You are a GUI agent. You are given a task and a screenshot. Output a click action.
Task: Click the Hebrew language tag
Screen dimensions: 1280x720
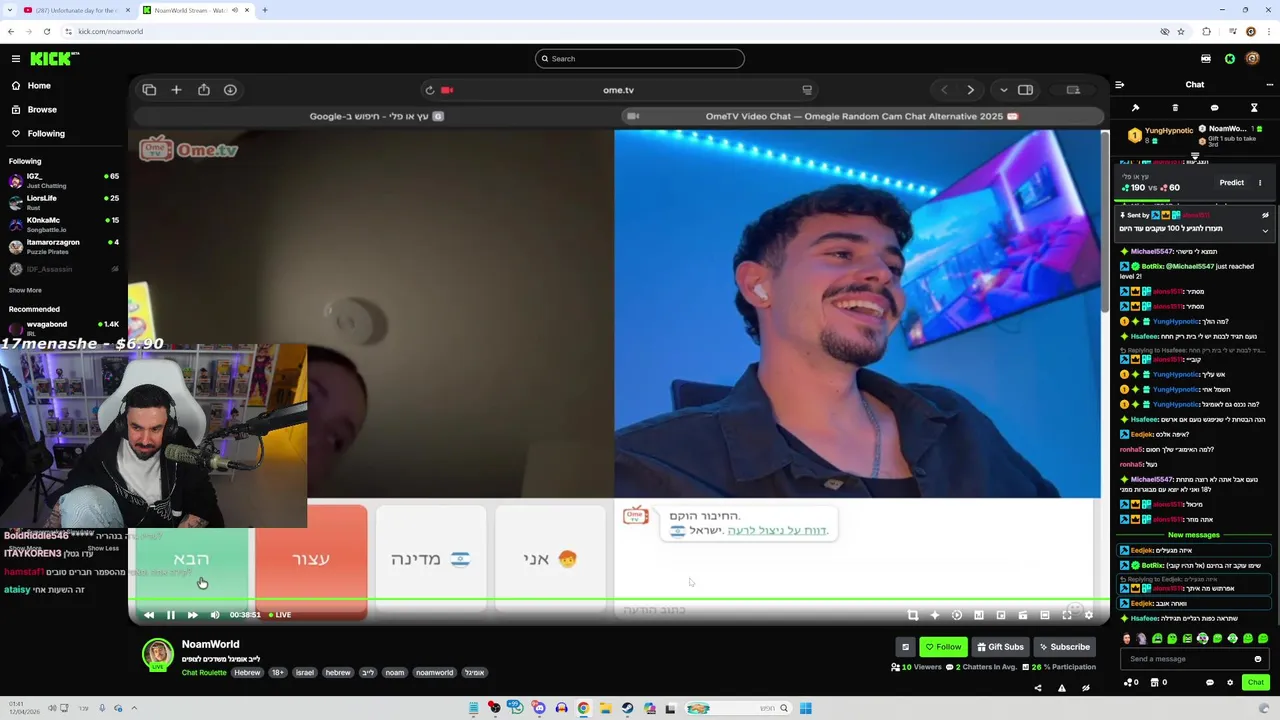point(247,673)
